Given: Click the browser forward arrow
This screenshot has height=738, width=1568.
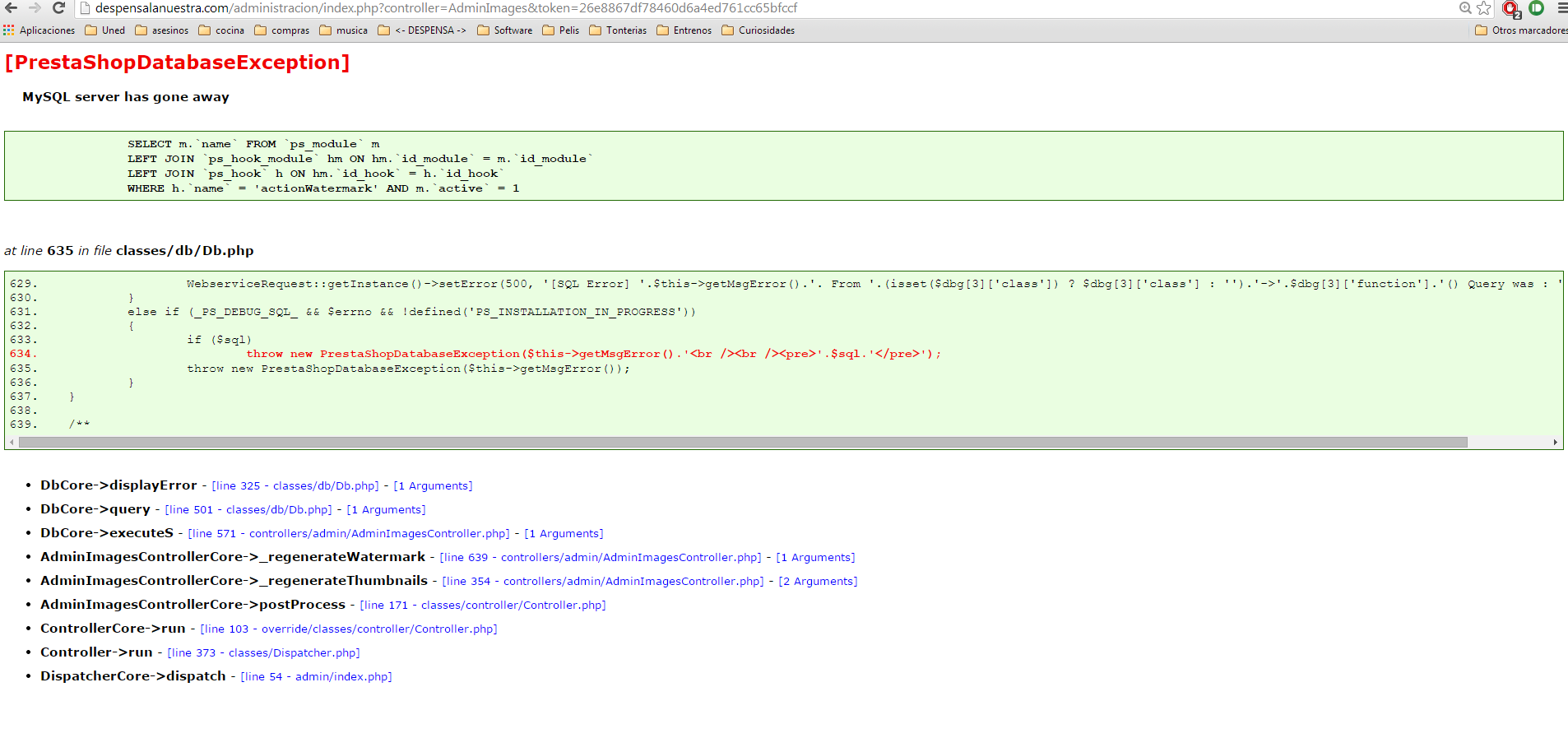Looking at the screenshot, I should pos(35,7).
